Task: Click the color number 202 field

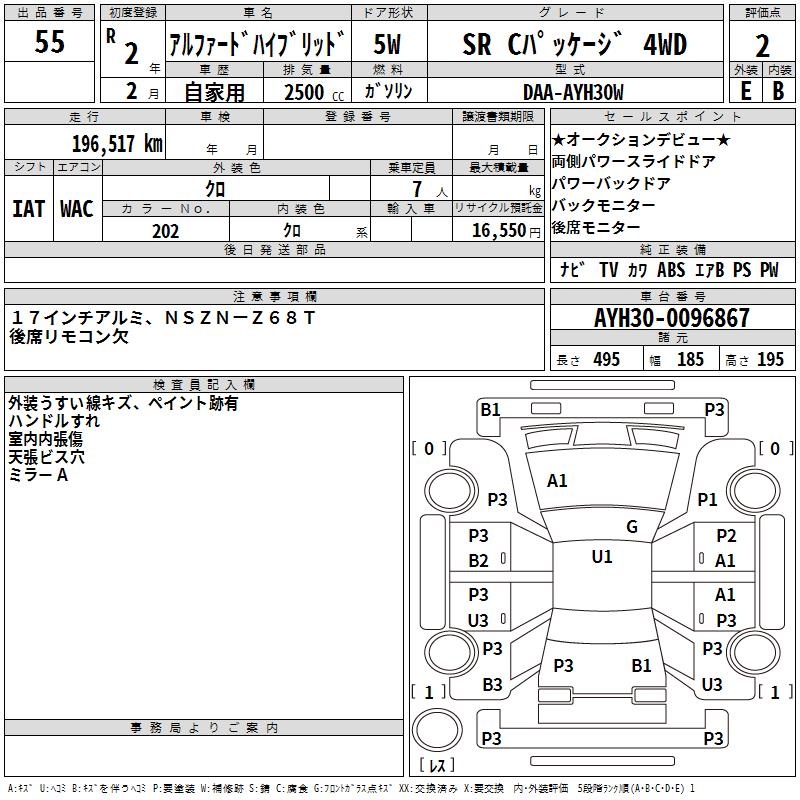Action: point(165,231)
